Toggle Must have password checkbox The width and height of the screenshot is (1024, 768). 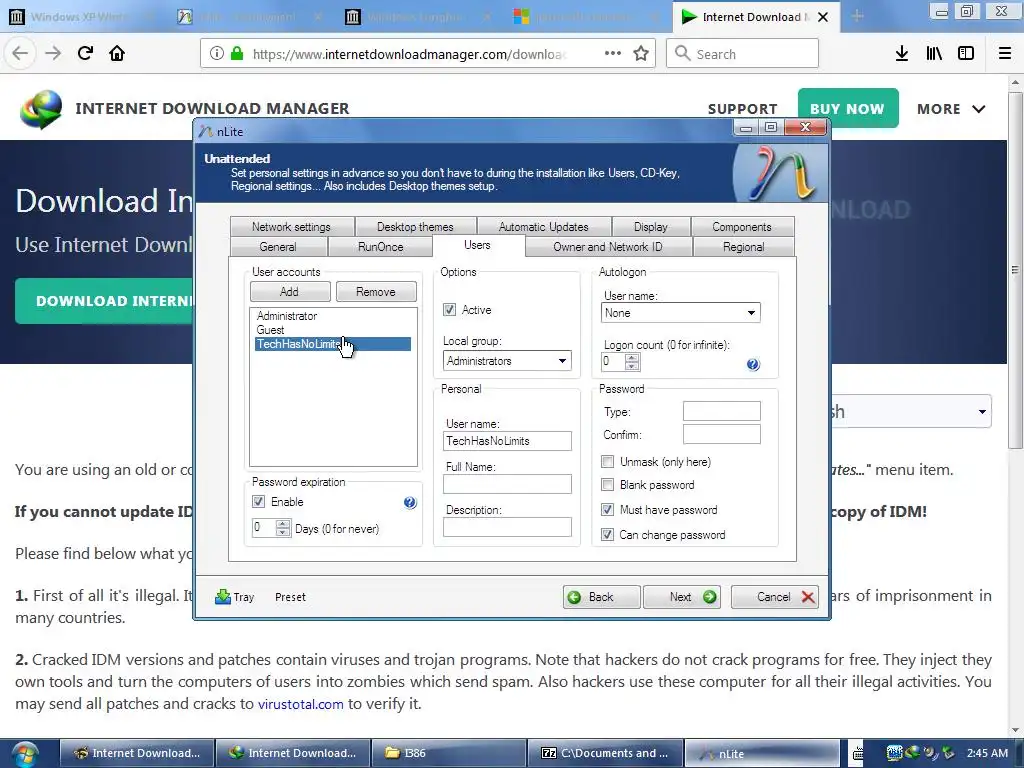pos(607,509)
